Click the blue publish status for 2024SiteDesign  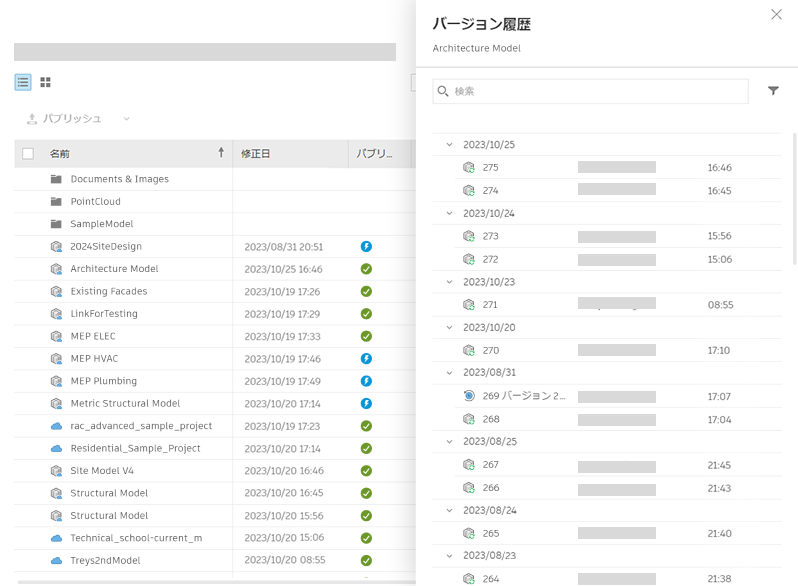pyautogui.click(x=366, y=246)
